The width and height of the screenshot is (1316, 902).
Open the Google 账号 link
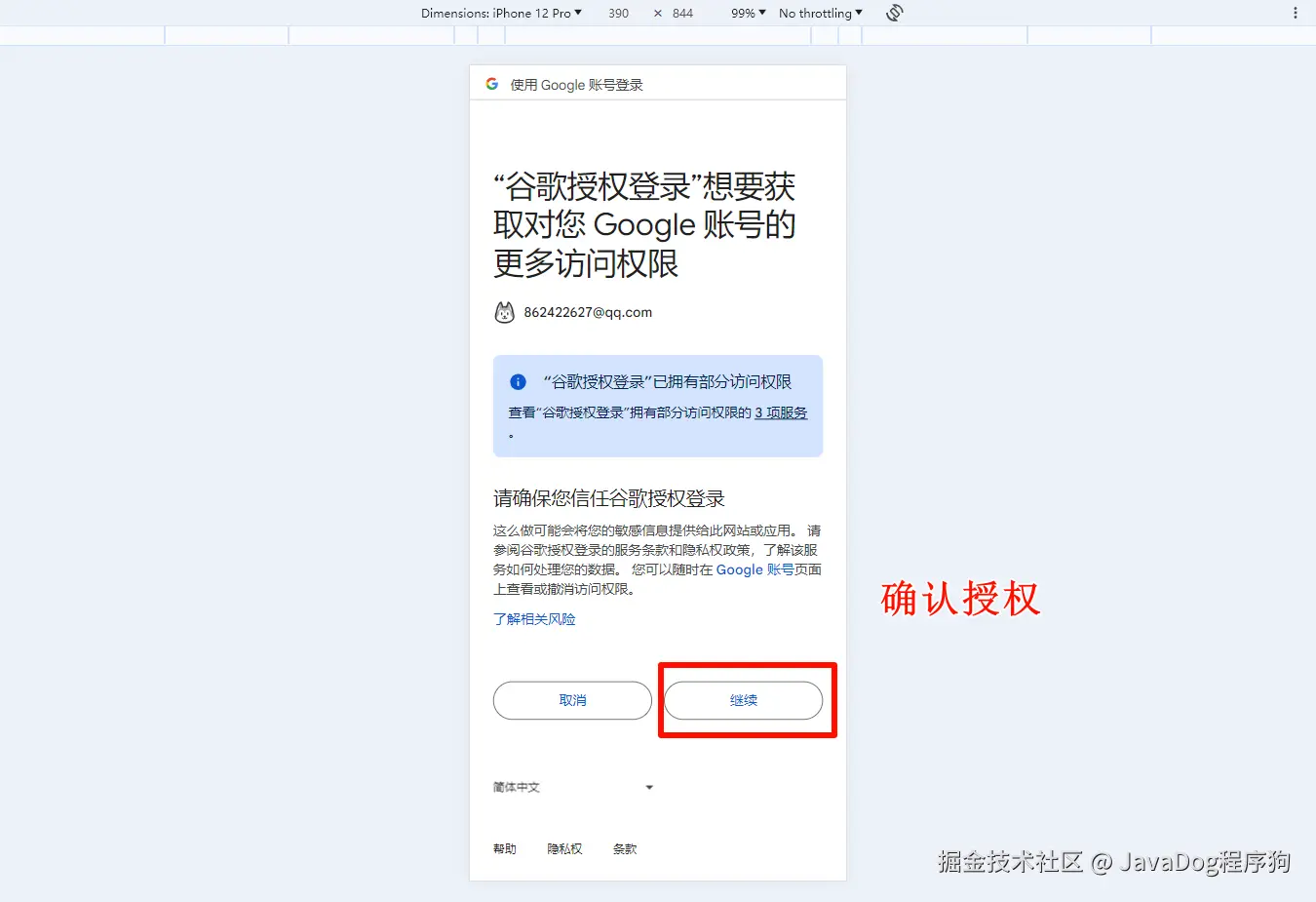tap(755, 569)
